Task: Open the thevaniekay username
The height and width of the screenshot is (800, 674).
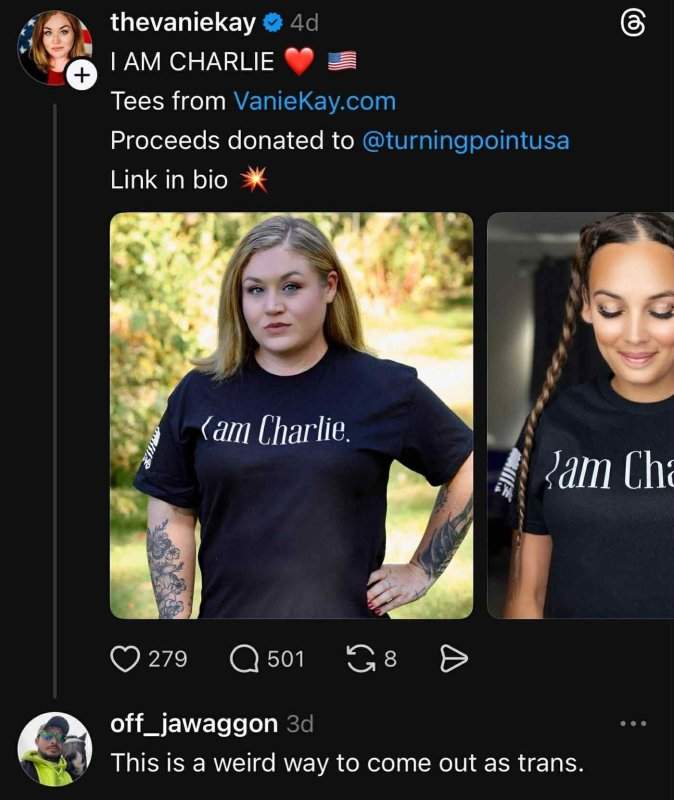Action: click(183, 22)
